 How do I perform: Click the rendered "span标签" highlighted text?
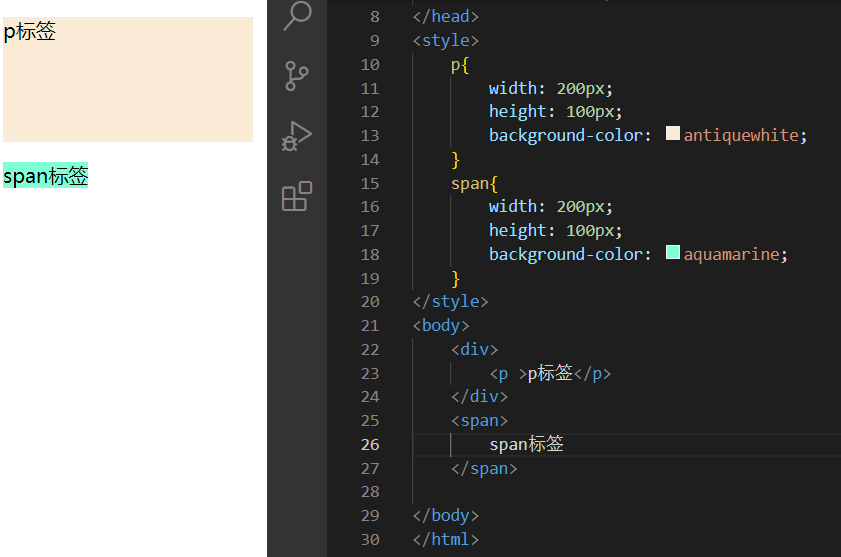tap(46, 177)
